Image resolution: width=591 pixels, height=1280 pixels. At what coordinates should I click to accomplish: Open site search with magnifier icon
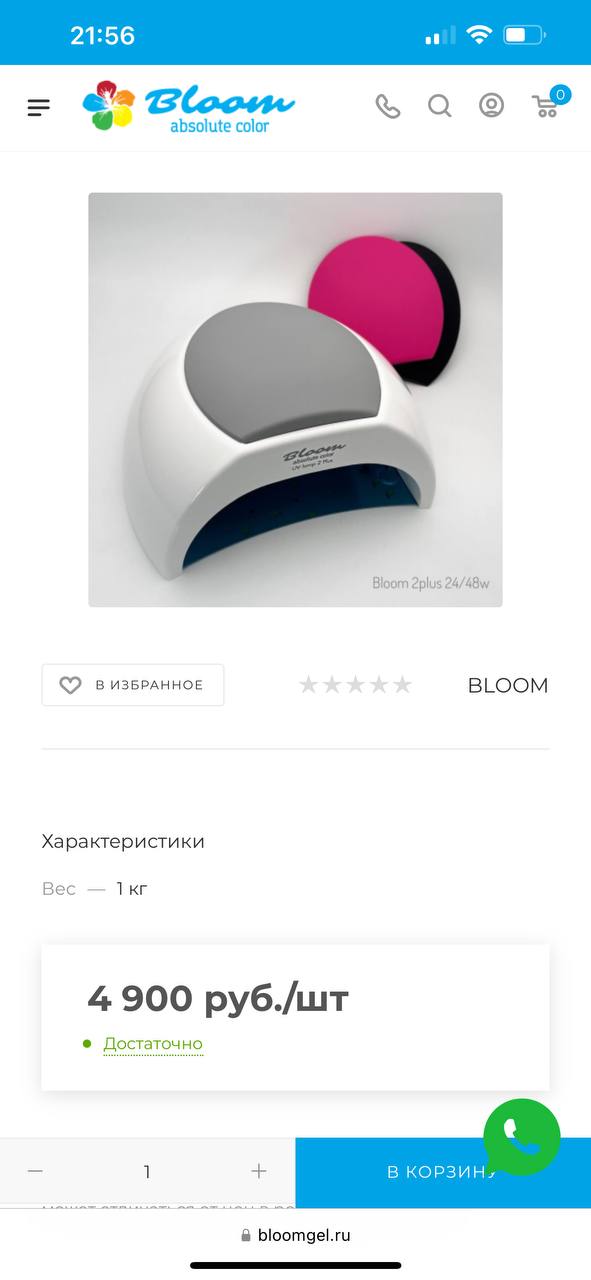point(439,106)
